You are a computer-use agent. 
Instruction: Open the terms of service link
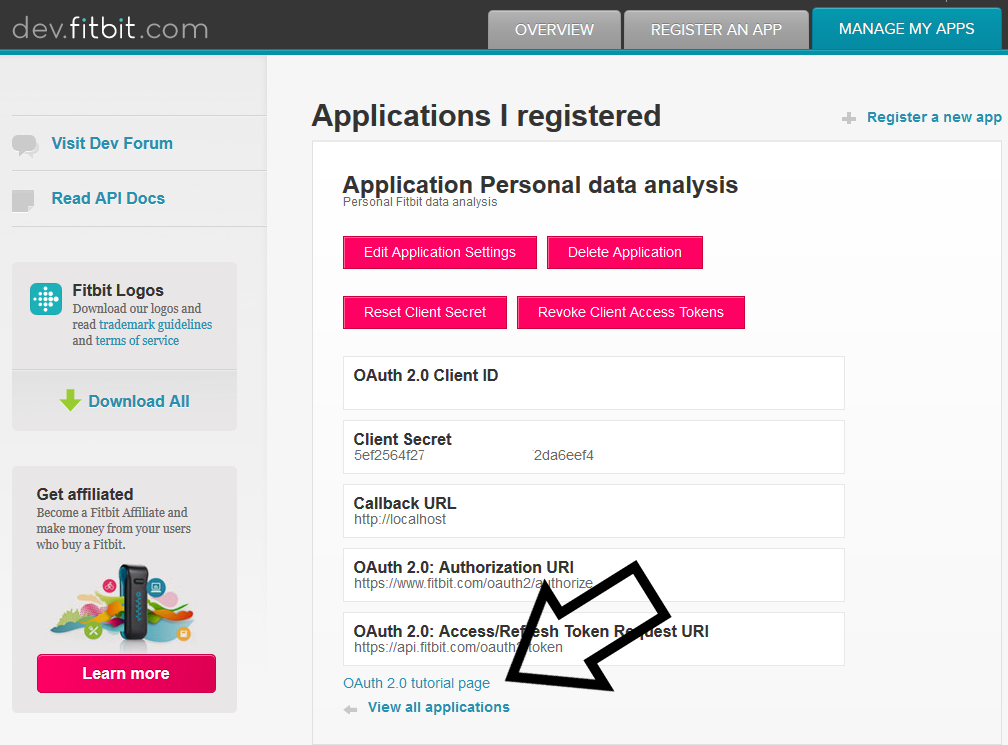coord(137,341)
